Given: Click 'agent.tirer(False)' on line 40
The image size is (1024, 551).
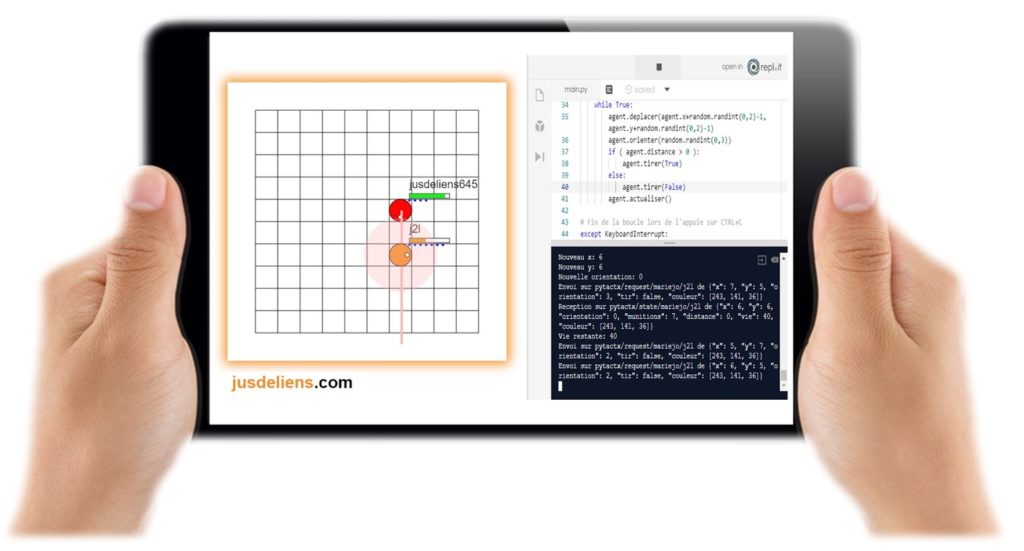Looking at the screenshot, I should coord(654,187).
